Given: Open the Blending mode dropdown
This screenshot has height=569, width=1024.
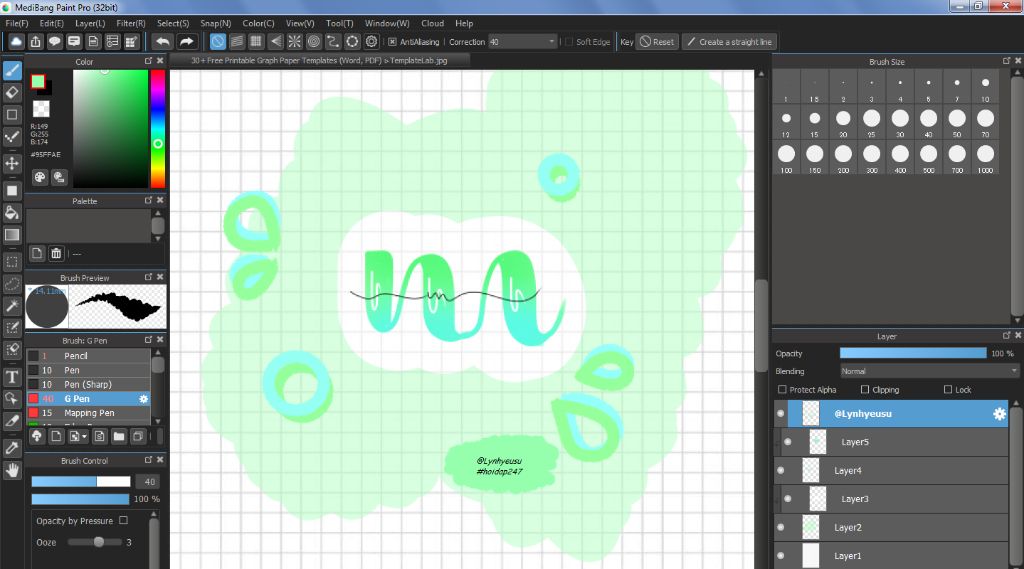Looking at the screenshot, I should pyautogui.click(x=929, y=371).
